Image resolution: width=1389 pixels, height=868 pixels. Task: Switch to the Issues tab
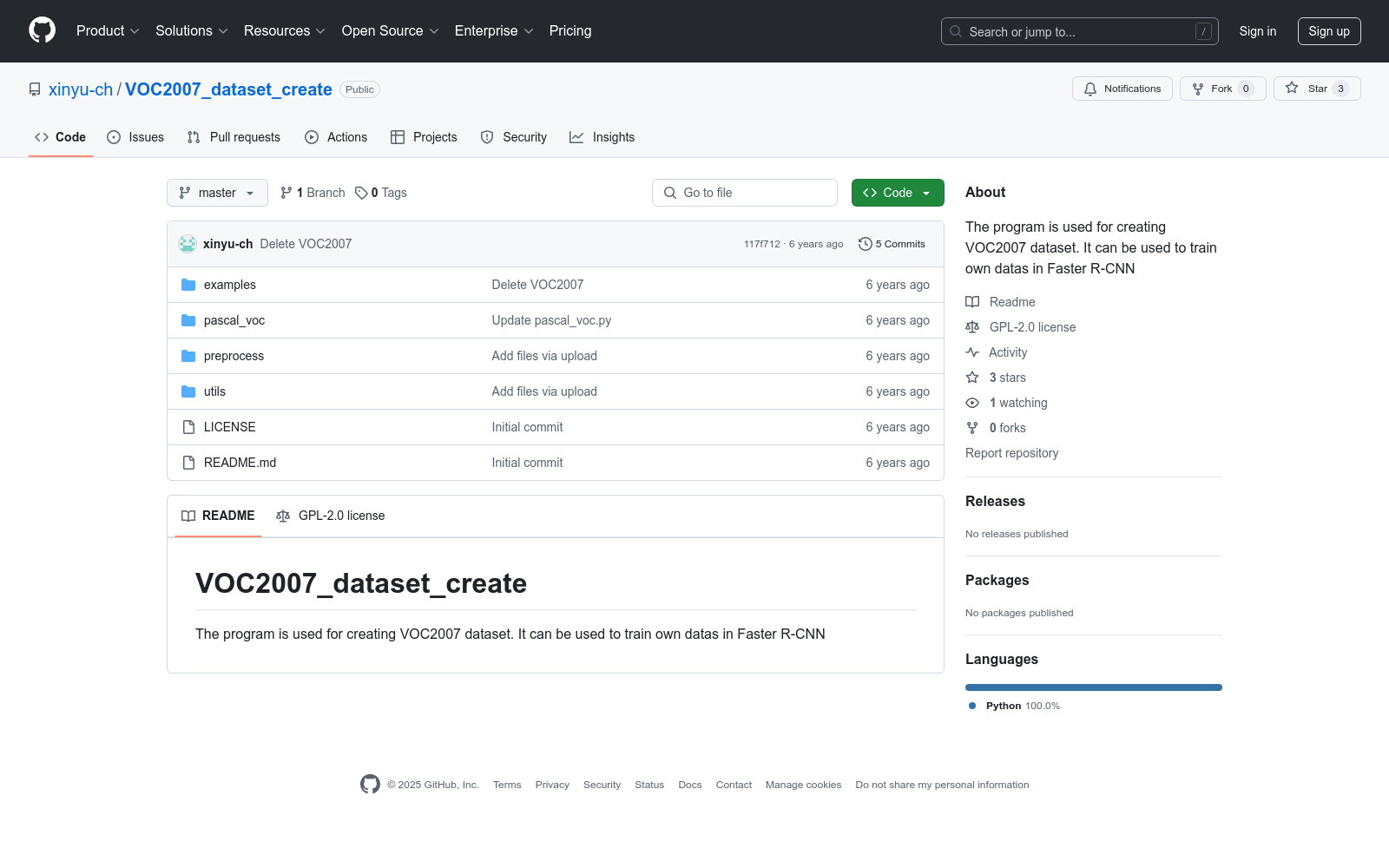[x=135, y=137]
